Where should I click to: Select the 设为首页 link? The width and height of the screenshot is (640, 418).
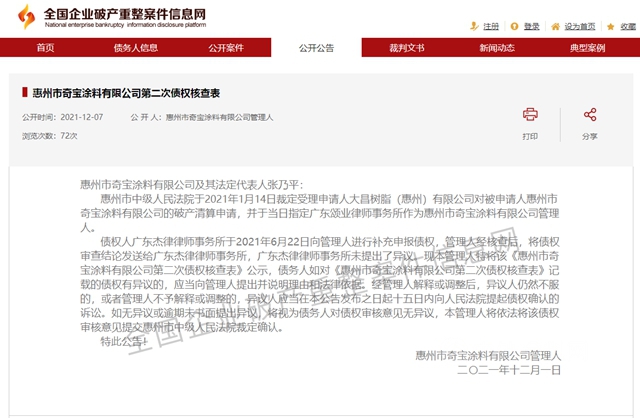click(x=580, y=27)
